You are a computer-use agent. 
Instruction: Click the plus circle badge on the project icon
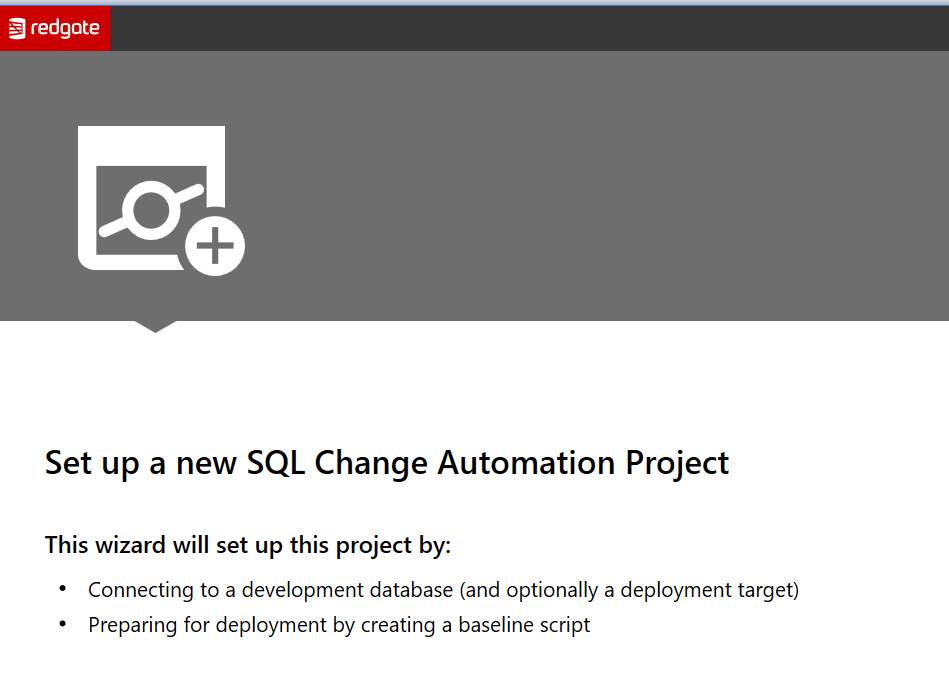tap(215, 245)
